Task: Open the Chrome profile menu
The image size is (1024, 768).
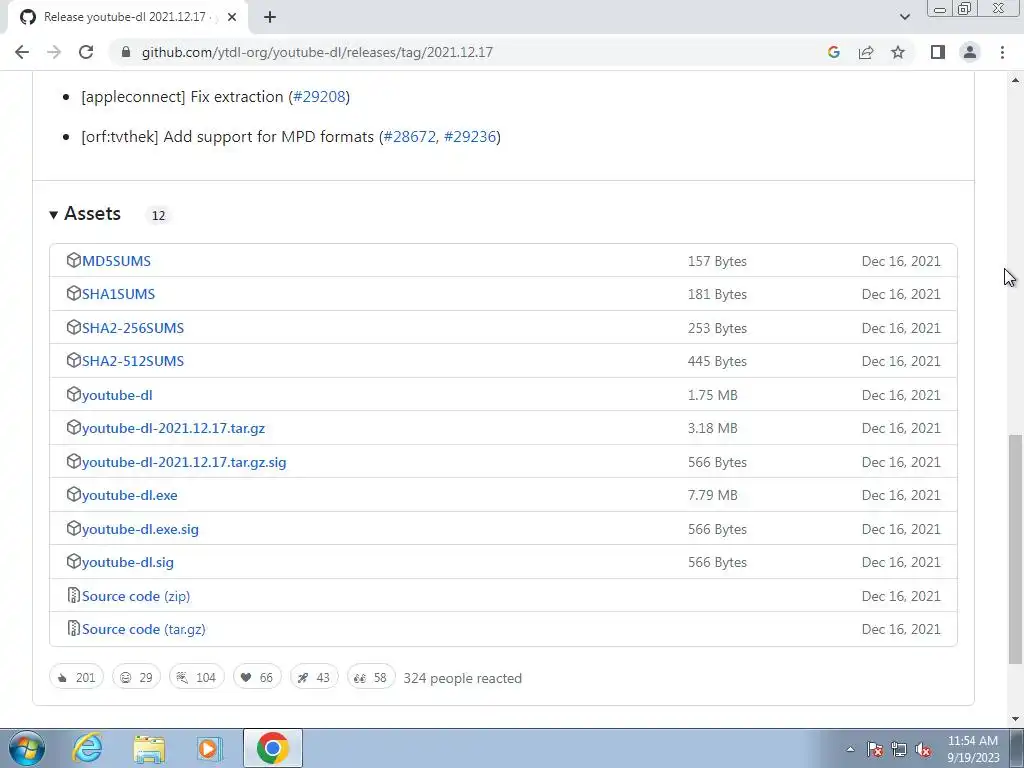Action: pyautogui.click(x=970, y=52)
